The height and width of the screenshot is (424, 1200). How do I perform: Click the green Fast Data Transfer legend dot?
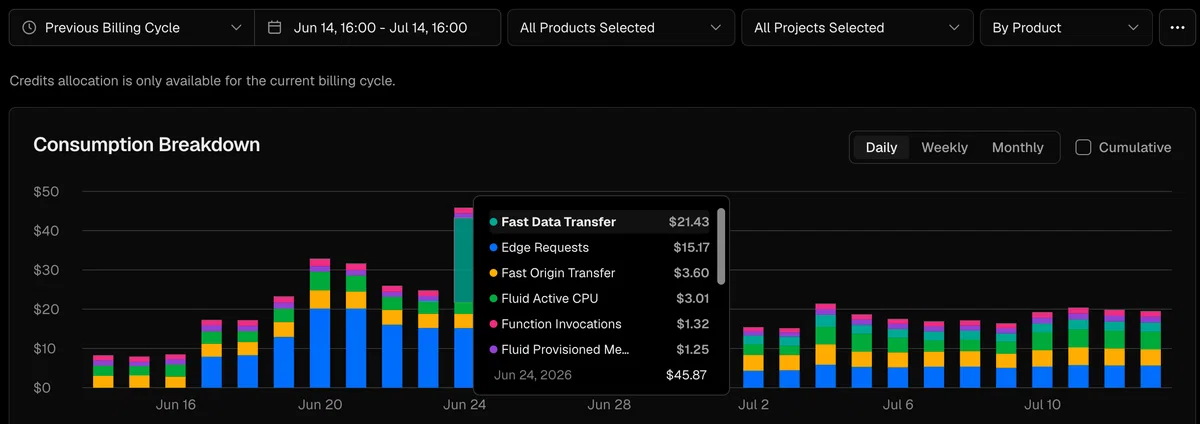(494, 222)
